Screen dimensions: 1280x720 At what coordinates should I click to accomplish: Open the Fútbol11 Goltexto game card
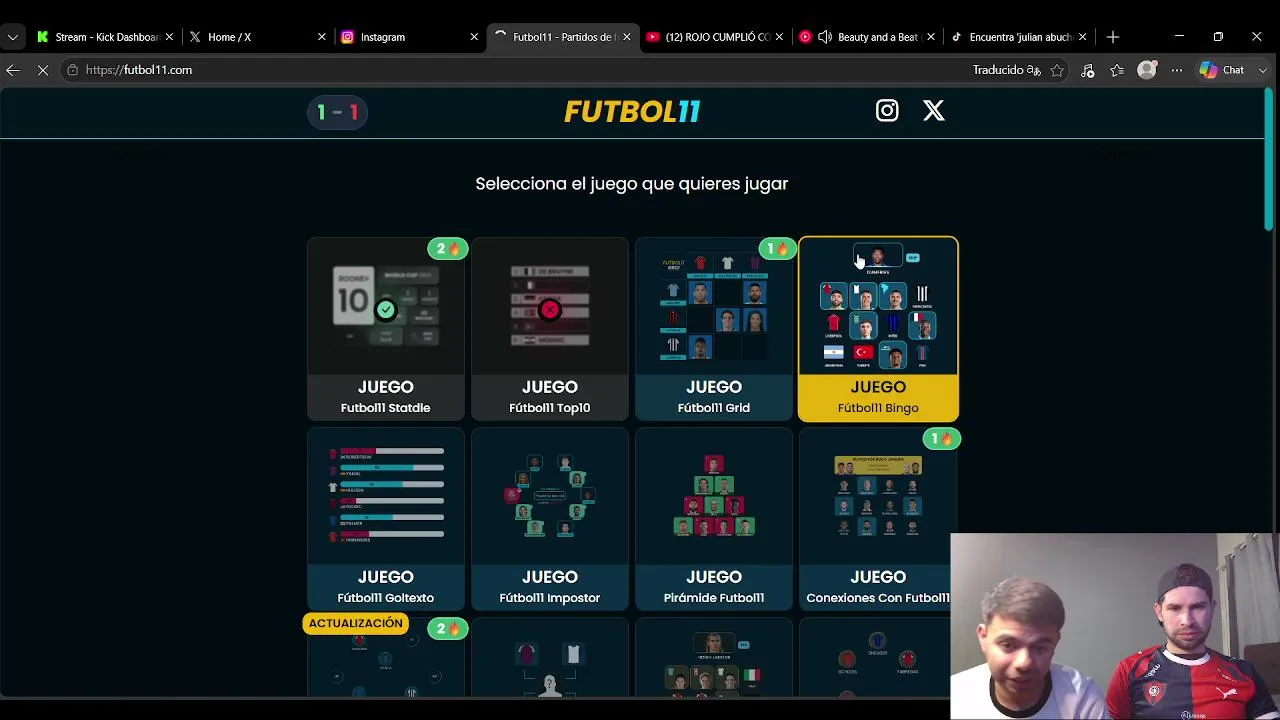point(386,518)
